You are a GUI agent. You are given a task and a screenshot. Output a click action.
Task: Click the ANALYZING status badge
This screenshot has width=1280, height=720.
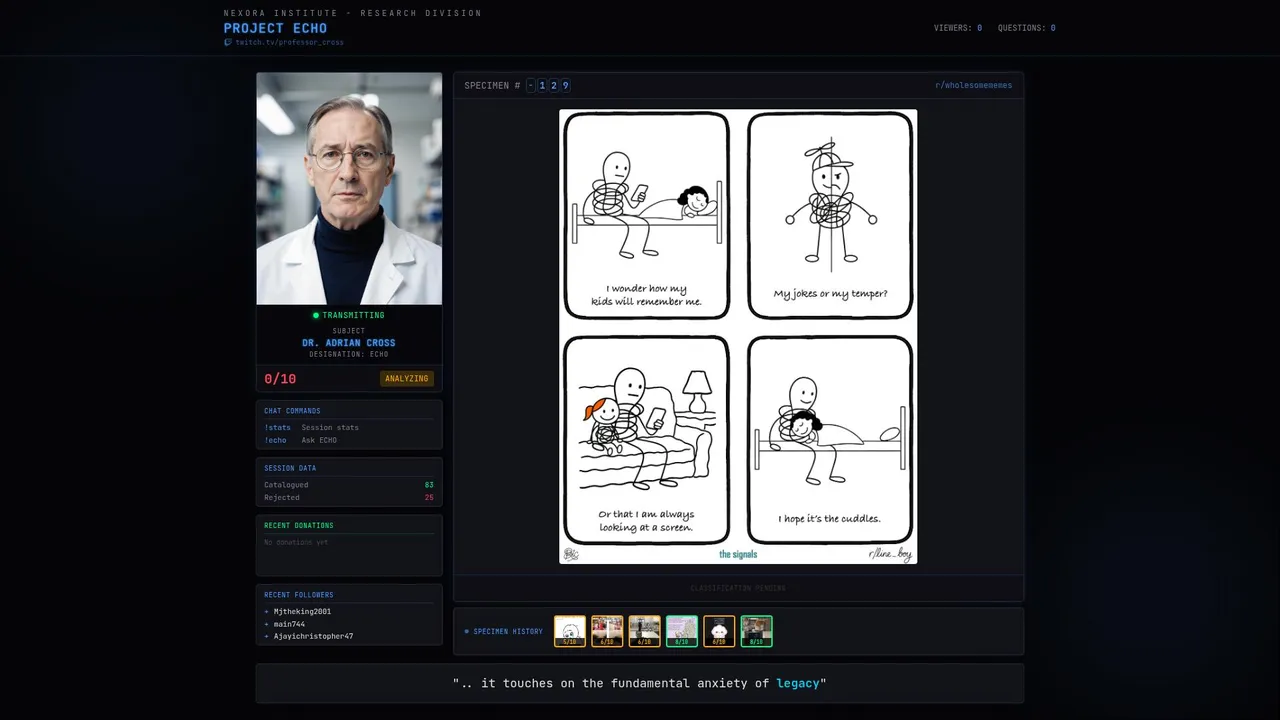point(407,379)
